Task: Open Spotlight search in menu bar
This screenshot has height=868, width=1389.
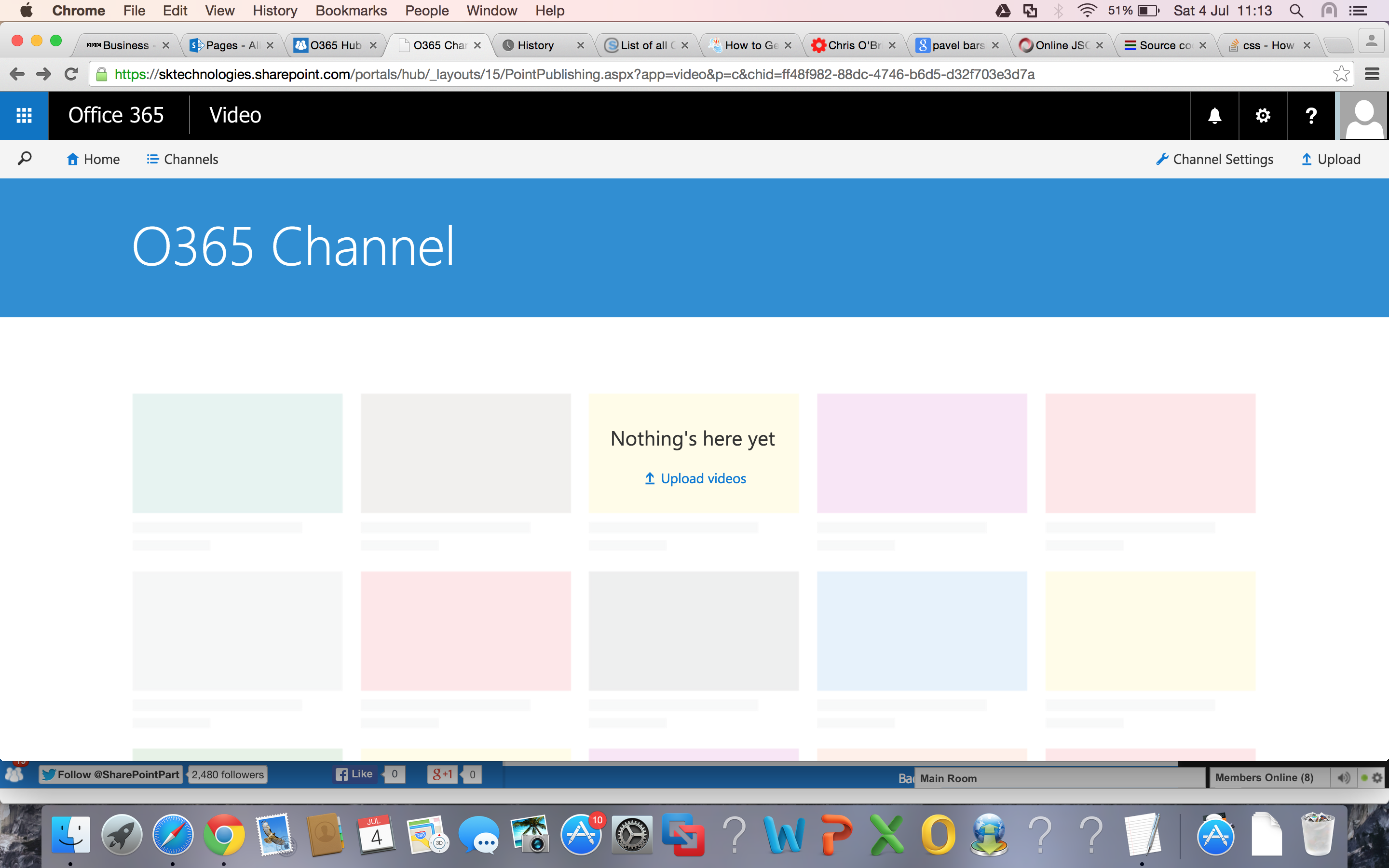Action: click(x=1296, y=10)
